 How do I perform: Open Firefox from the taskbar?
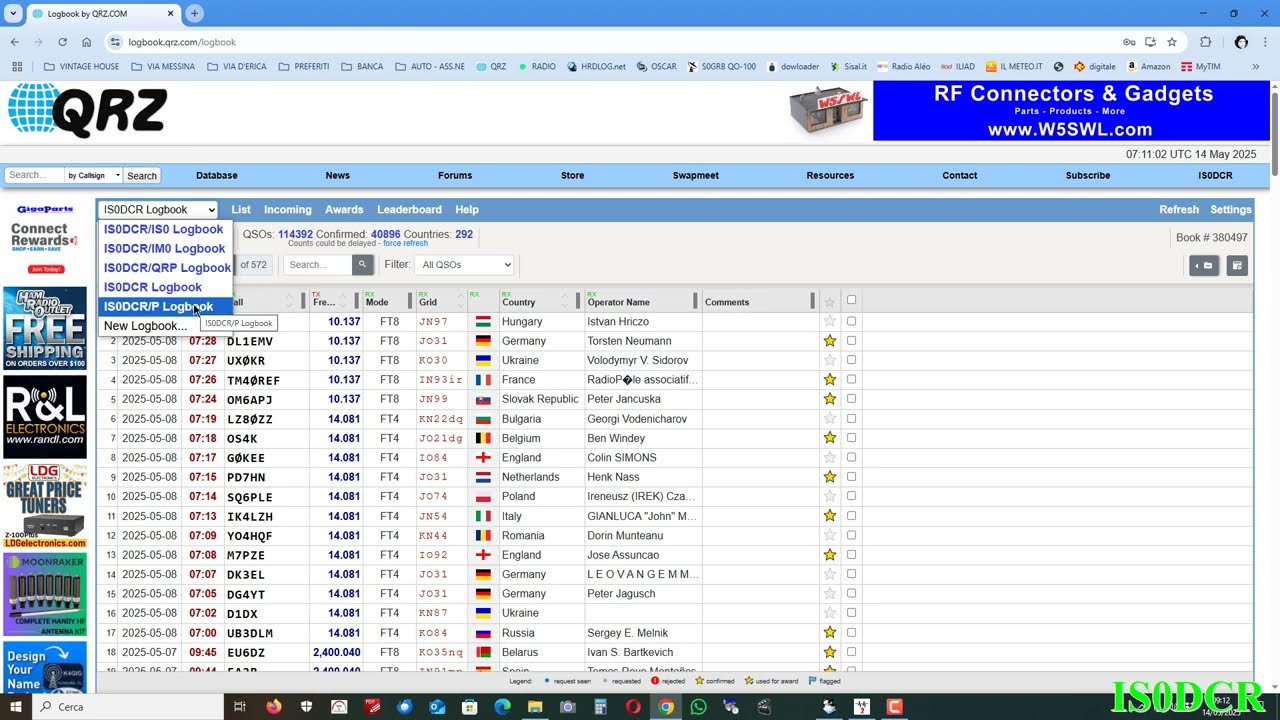click(x=273, y=706)
